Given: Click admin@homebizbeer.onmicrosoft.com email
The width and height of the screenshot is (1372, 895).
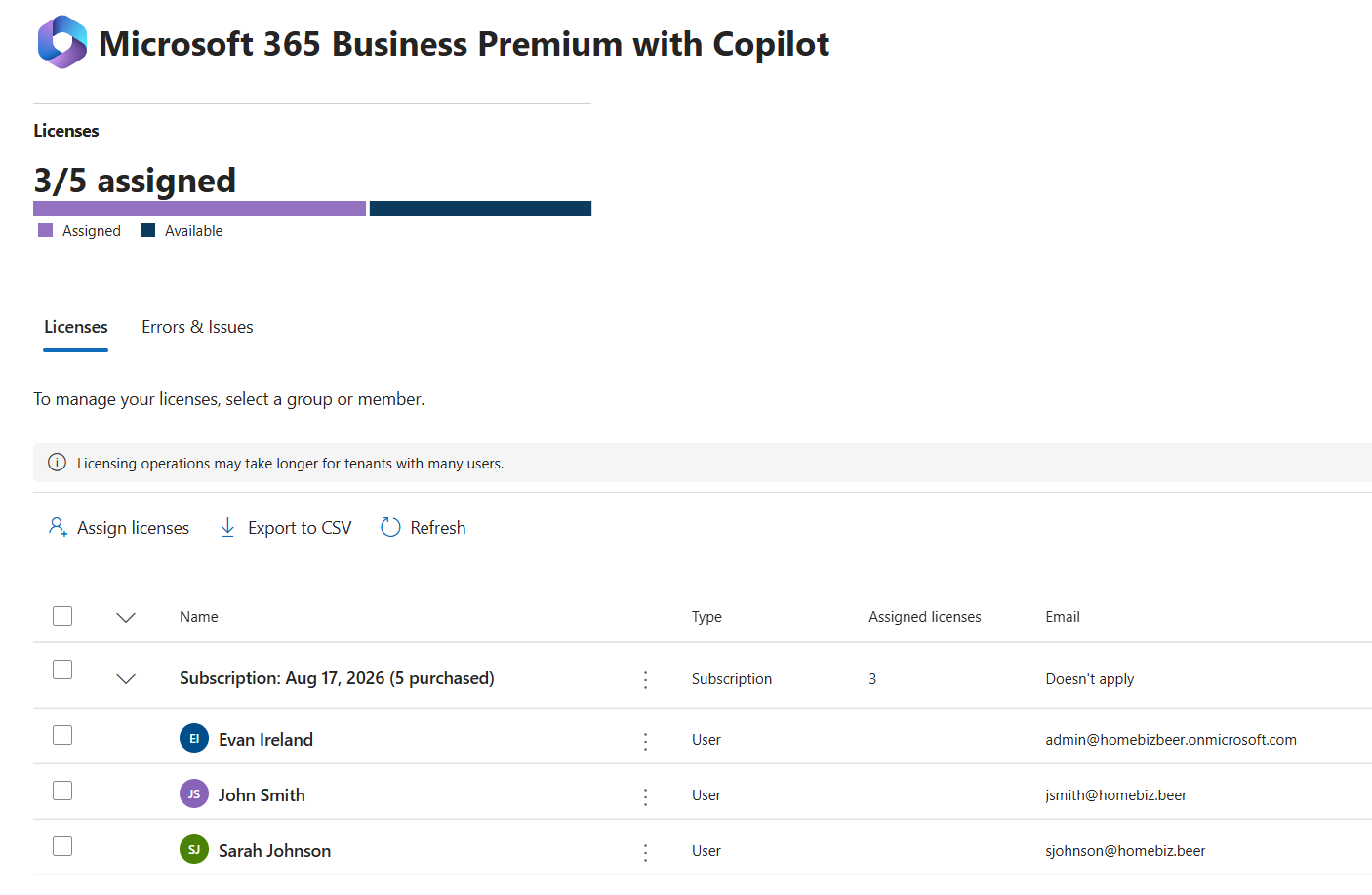Looking at the screenshot, I should pyautogui.click(x=1171, y=740).
